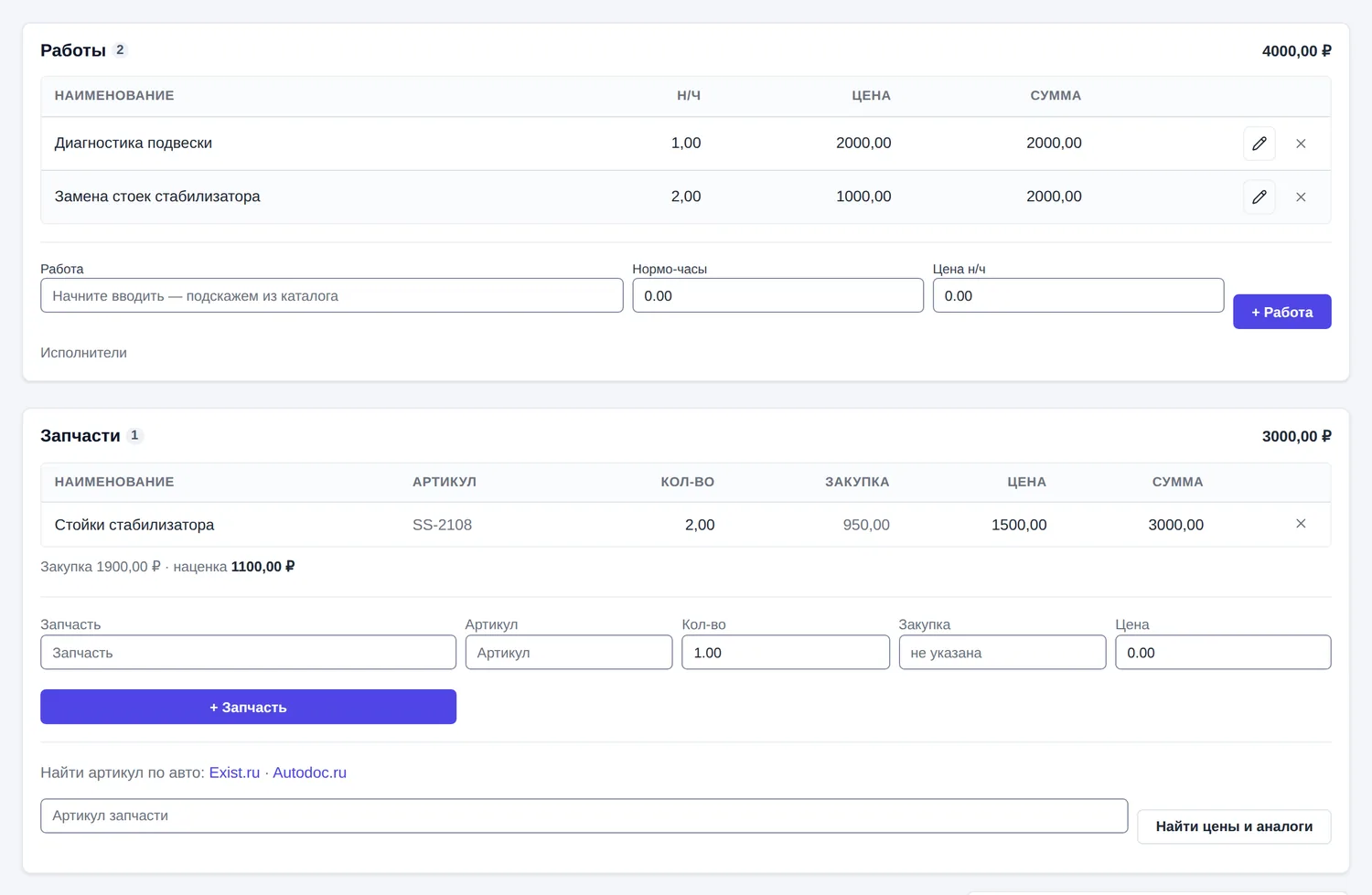Screen dimensions: 1372x895
Task: Select the 1500,00 part price cell
Action: (x=1019, y=525)
